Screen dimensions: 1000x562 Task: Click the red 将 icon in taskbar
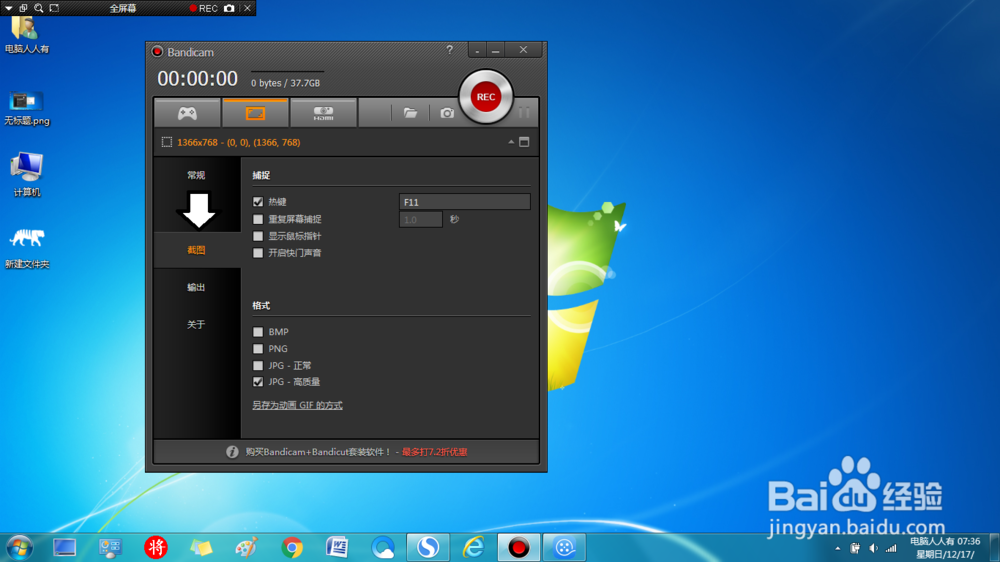[156, 547]
